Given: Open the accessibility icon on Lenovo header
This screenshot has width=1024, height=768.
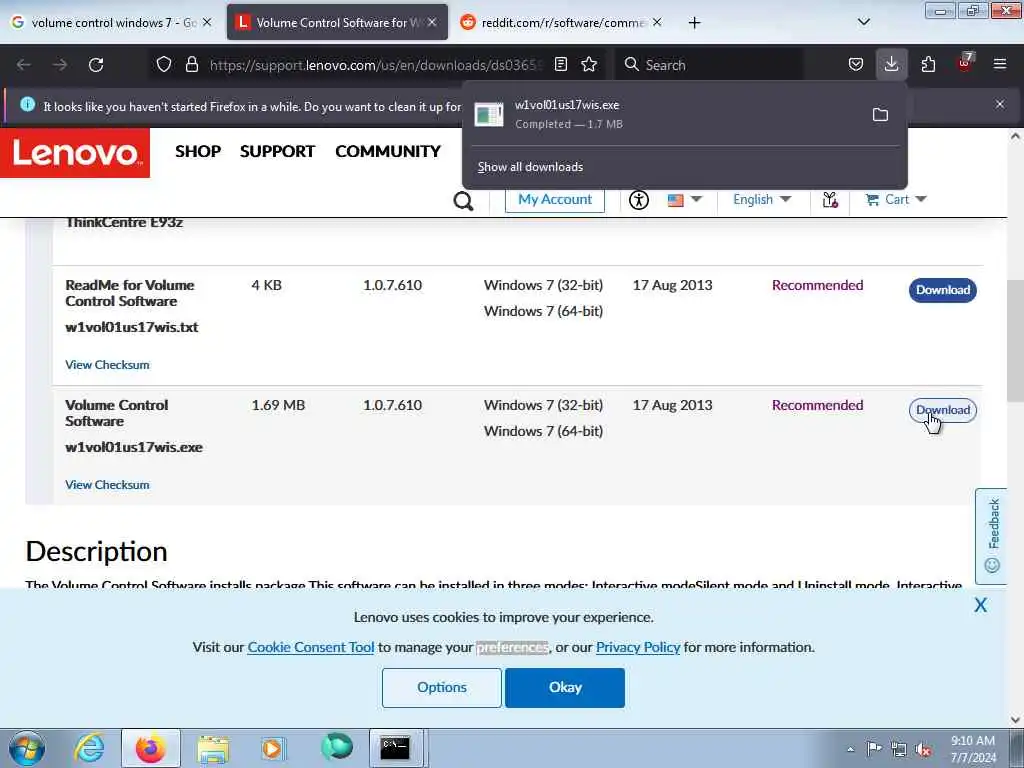Looking at the screenshot, I should (x=639, y=200).
